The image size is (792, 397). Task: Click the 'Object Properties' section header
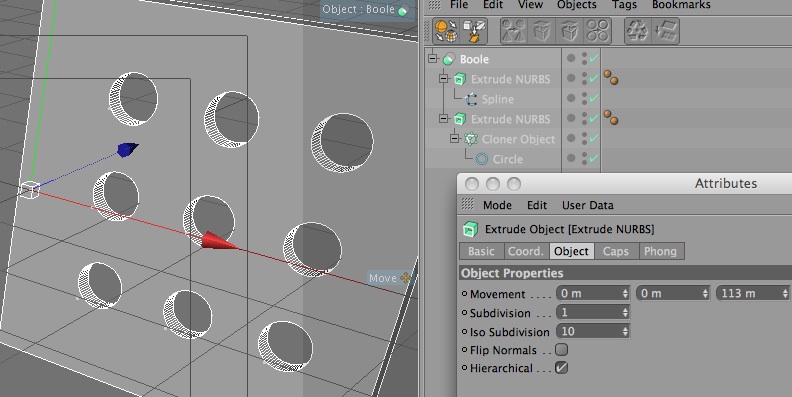click(x=625, y=273)
